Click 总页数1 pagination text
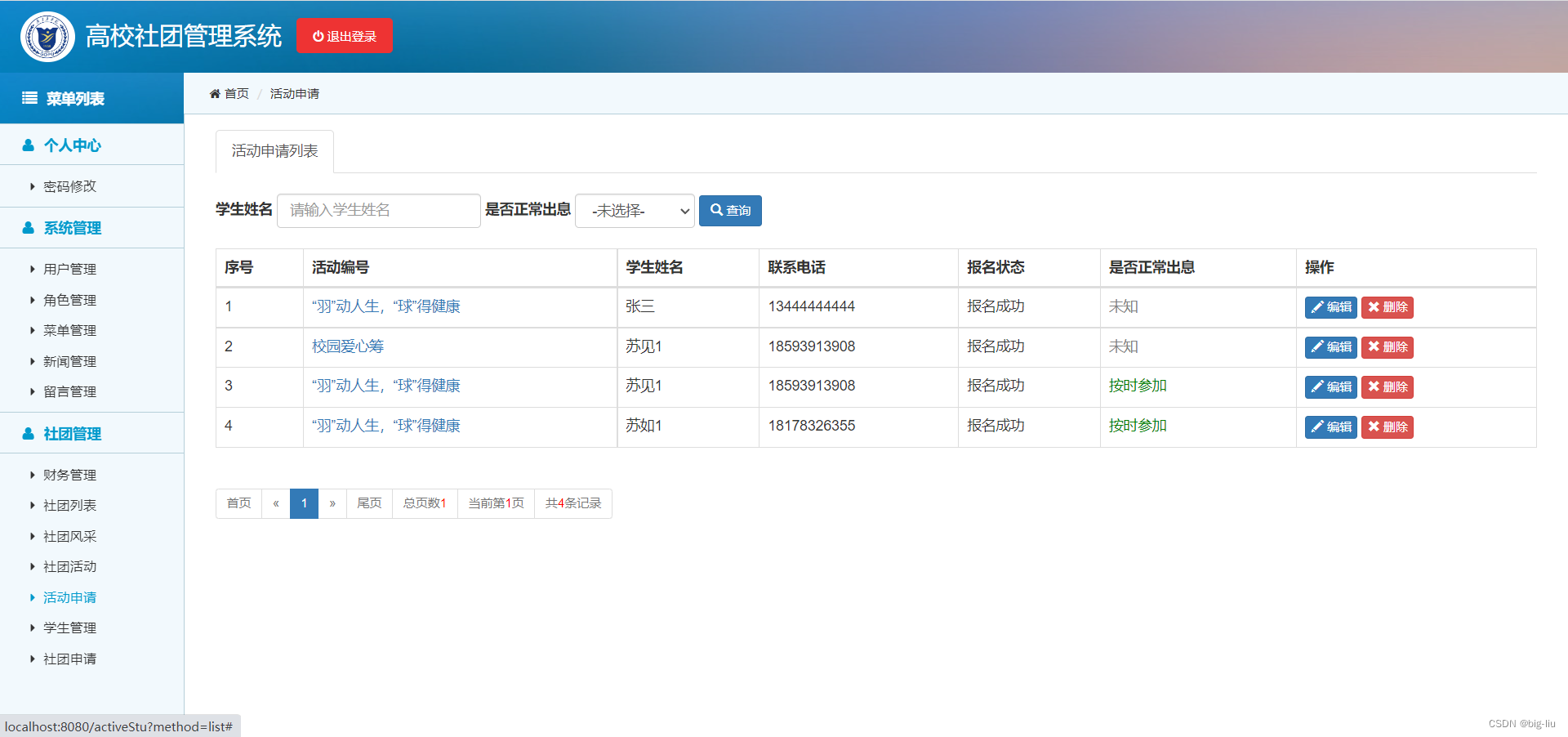Viewport: 1568px width, 737px height. click(425, 503)
